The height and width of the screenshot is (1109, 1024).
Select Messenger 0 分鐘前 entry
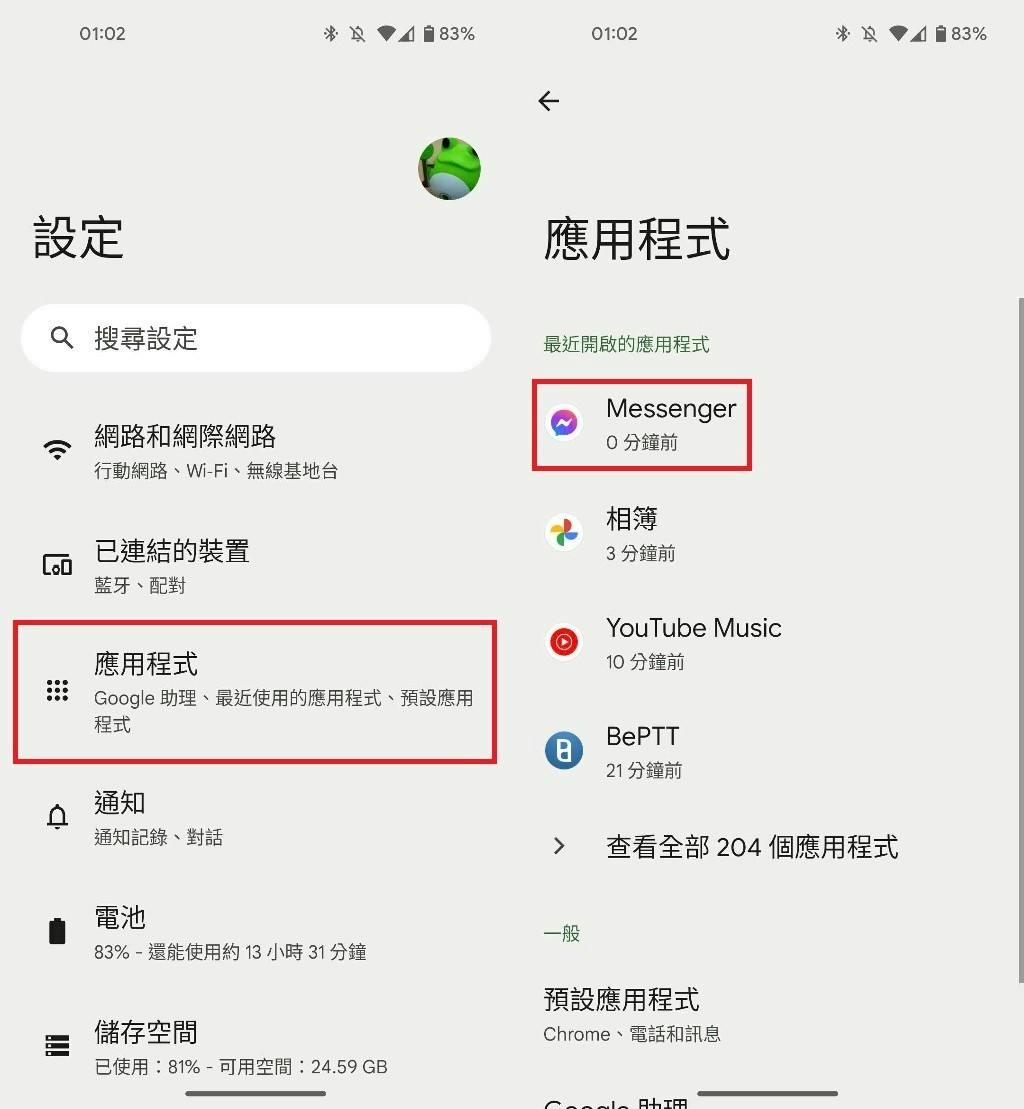tap(642, 424)
